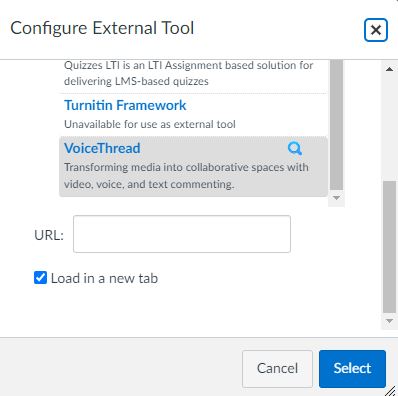This screenshot has width=398, height=396.
Task: Click the 'Configure External Tool' title
Action: (102, 28)
